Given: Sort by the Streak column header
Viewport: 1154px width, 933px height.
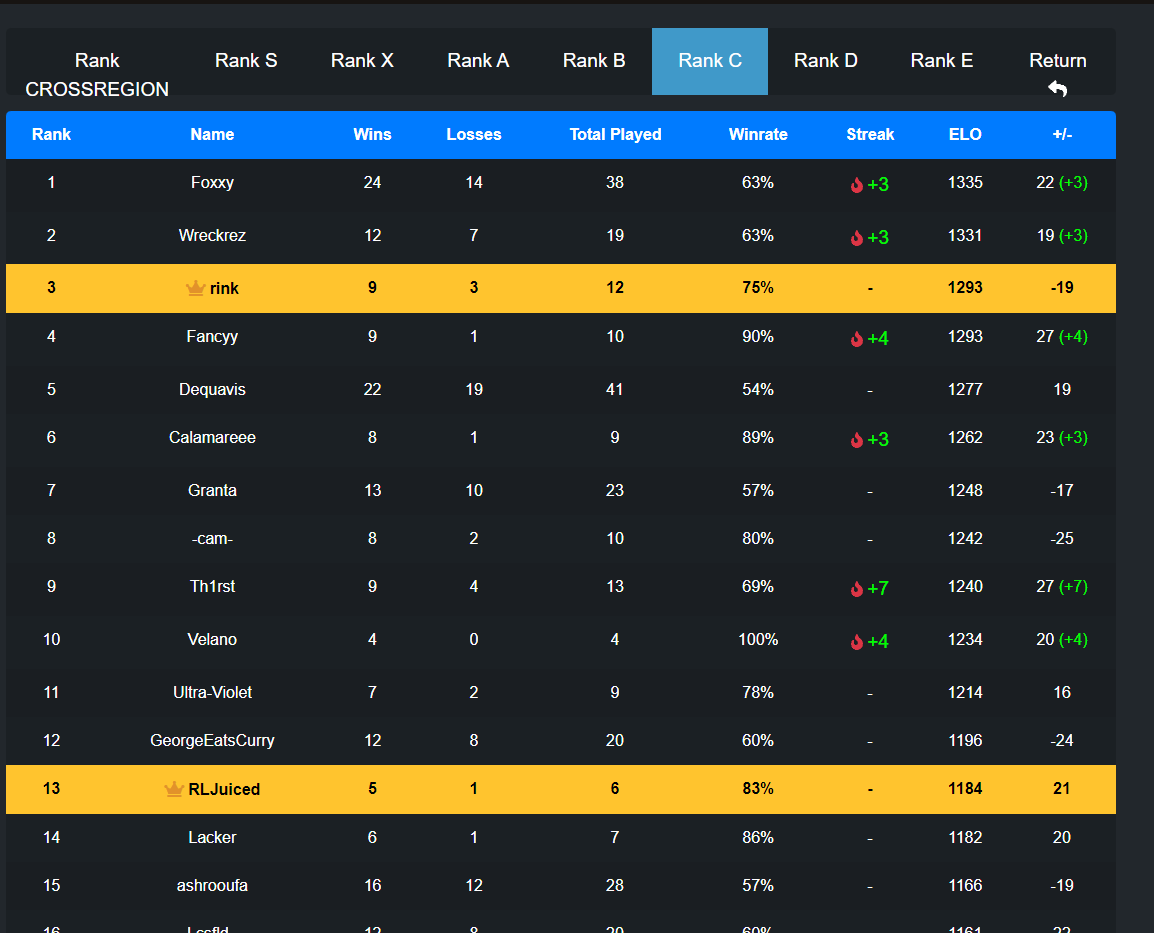Looking at the screenshot, I should (870, 135).
